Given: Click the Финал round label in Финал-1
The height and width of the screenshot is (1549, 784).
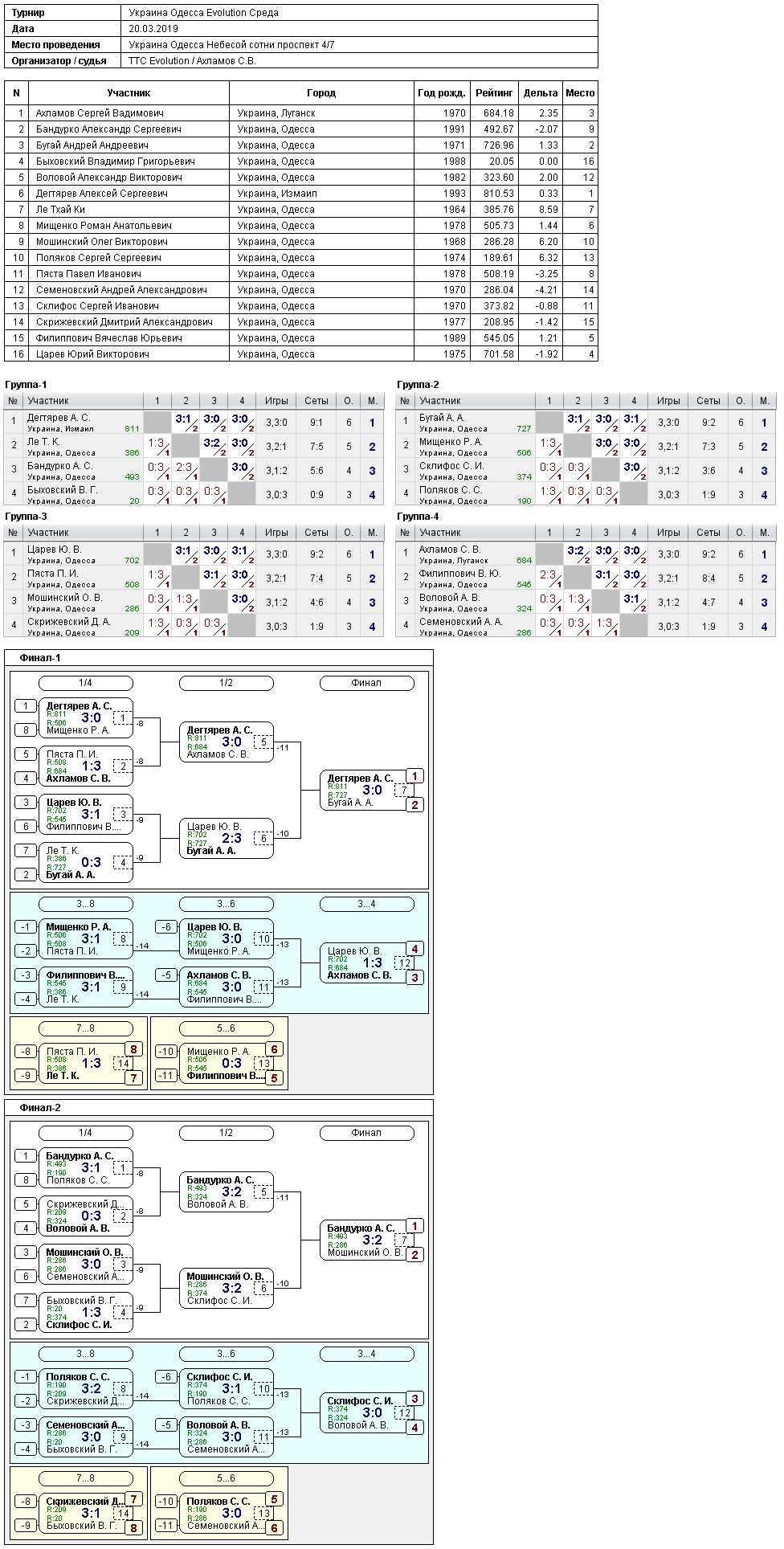Looking at the screenshot, I should [x=367, y=683].
